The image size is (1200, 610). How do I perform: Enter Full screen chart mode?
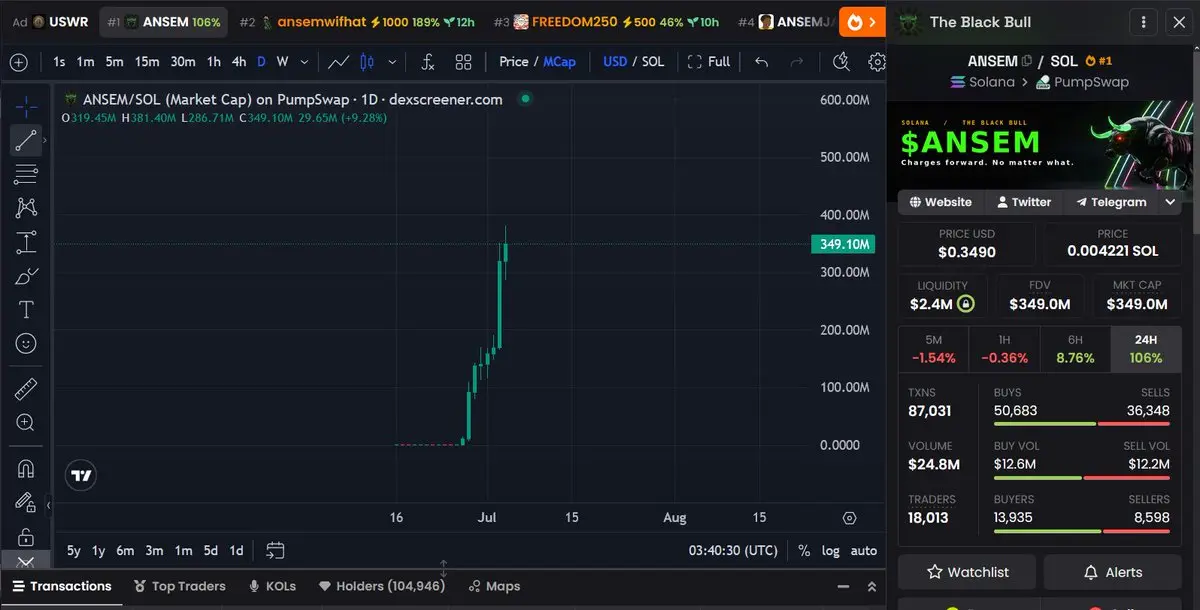[x=709, y=62]
